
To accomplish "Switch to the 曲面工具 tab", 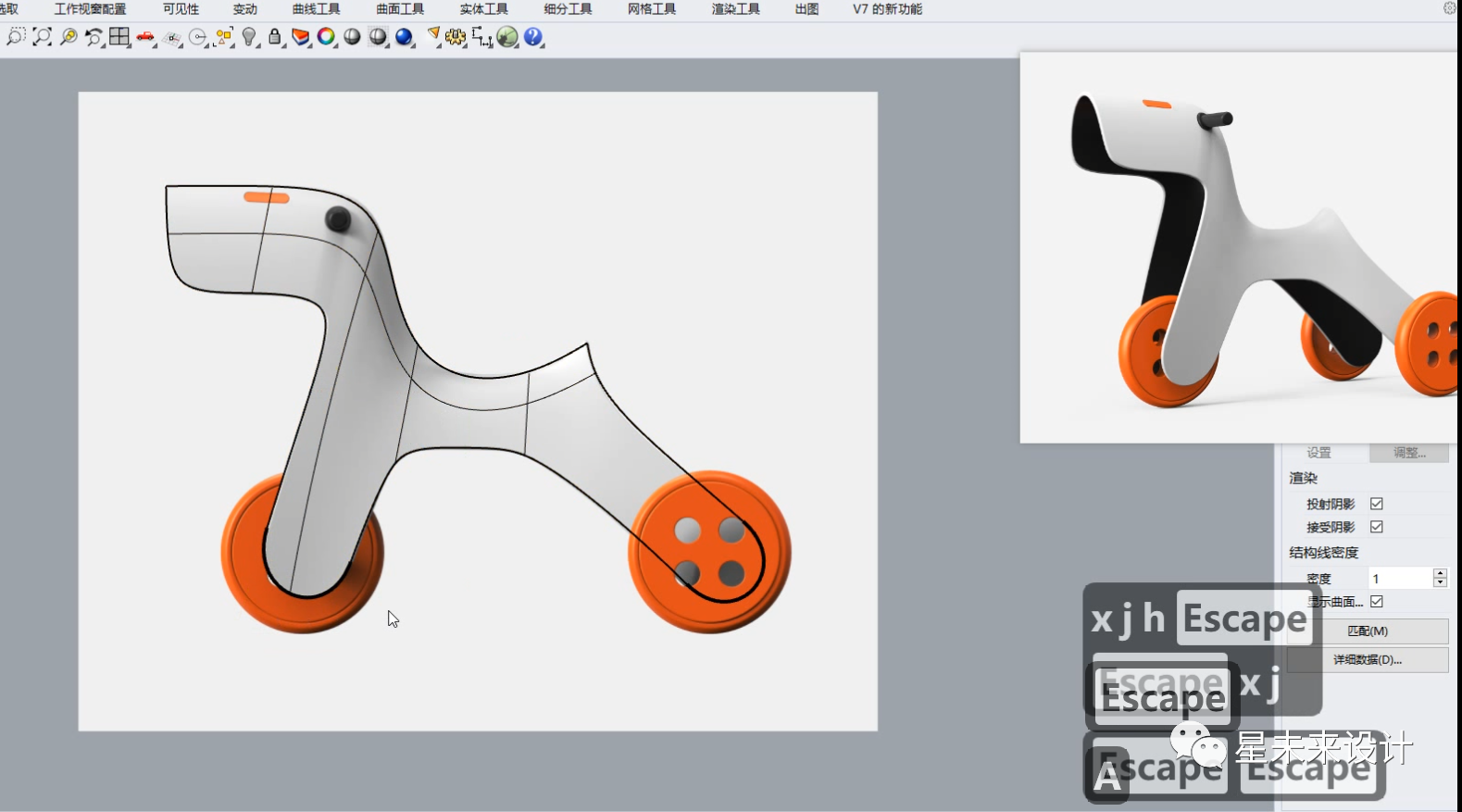I will (x=400, y=9).
